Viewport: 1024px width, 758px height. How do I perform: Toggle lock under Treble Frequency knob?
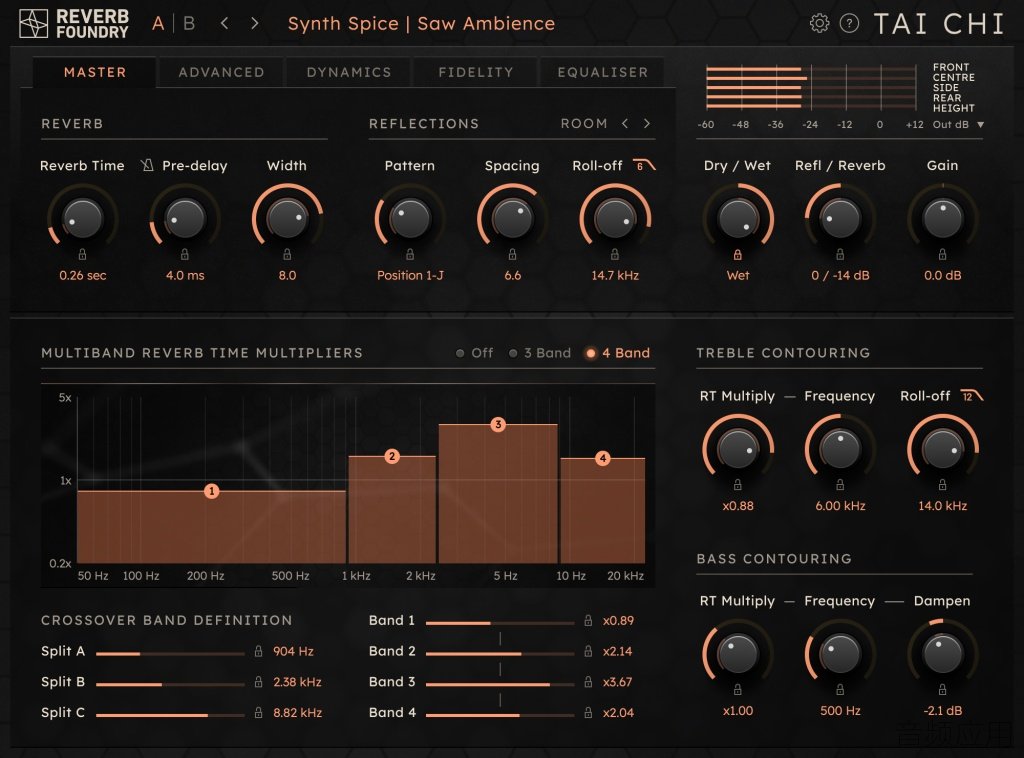pyautogui.click(x=840, y=484)
